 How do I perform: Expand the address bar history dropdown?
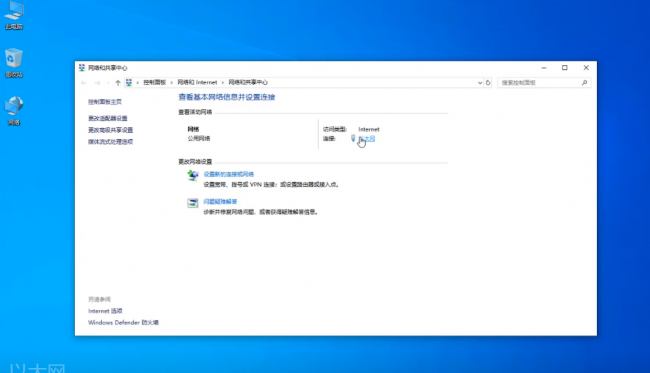pyautogui.click(x=480, y=82)
